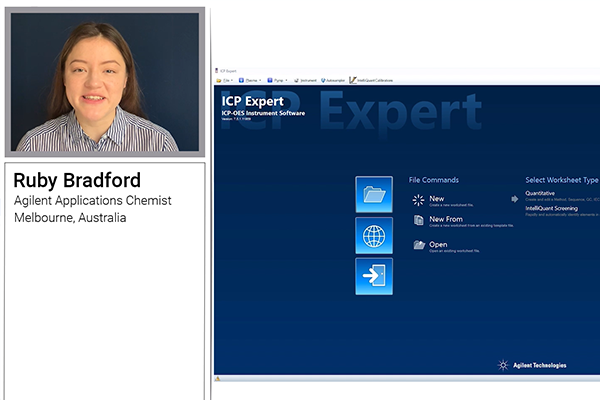Click the Instrument toolbar icon
Image resolution: width=600 pixels, height=400 pixels.
[x=296, y=80]
